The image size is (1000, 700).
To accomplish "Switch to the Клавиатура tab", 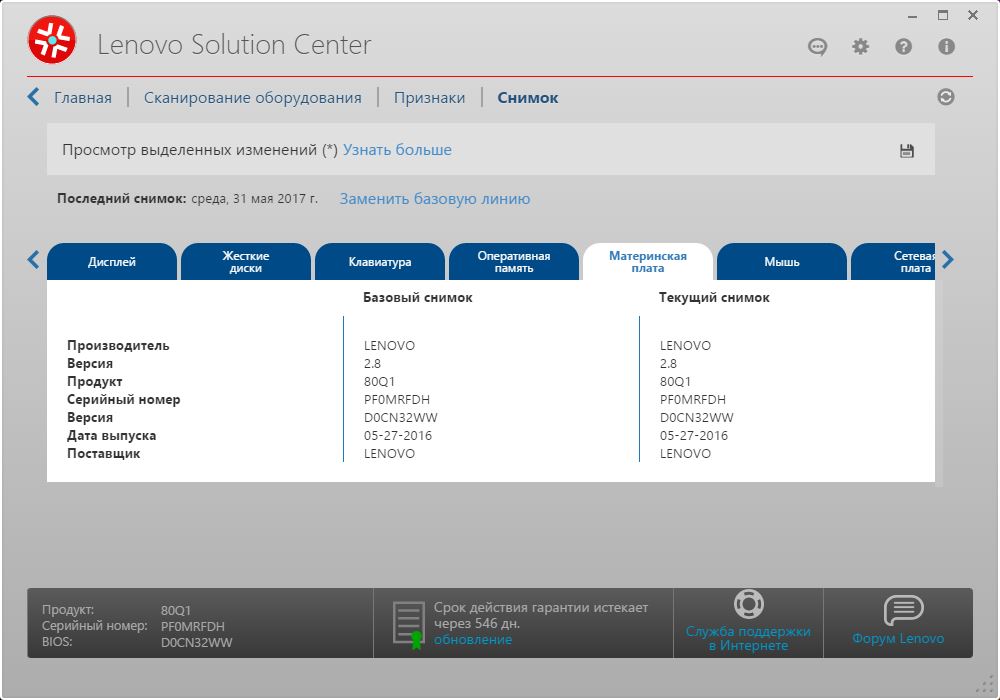I will click(x=379, y=261).
